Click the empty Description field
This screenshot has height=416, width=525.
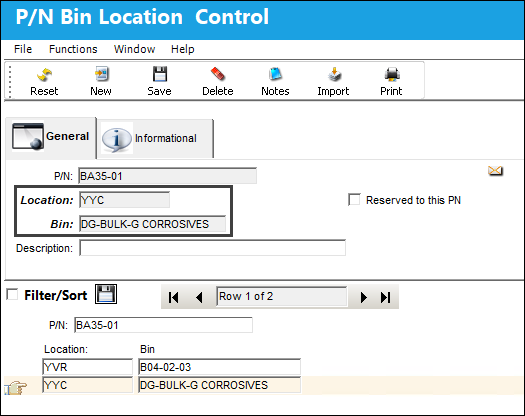click(x=212, y=248)
